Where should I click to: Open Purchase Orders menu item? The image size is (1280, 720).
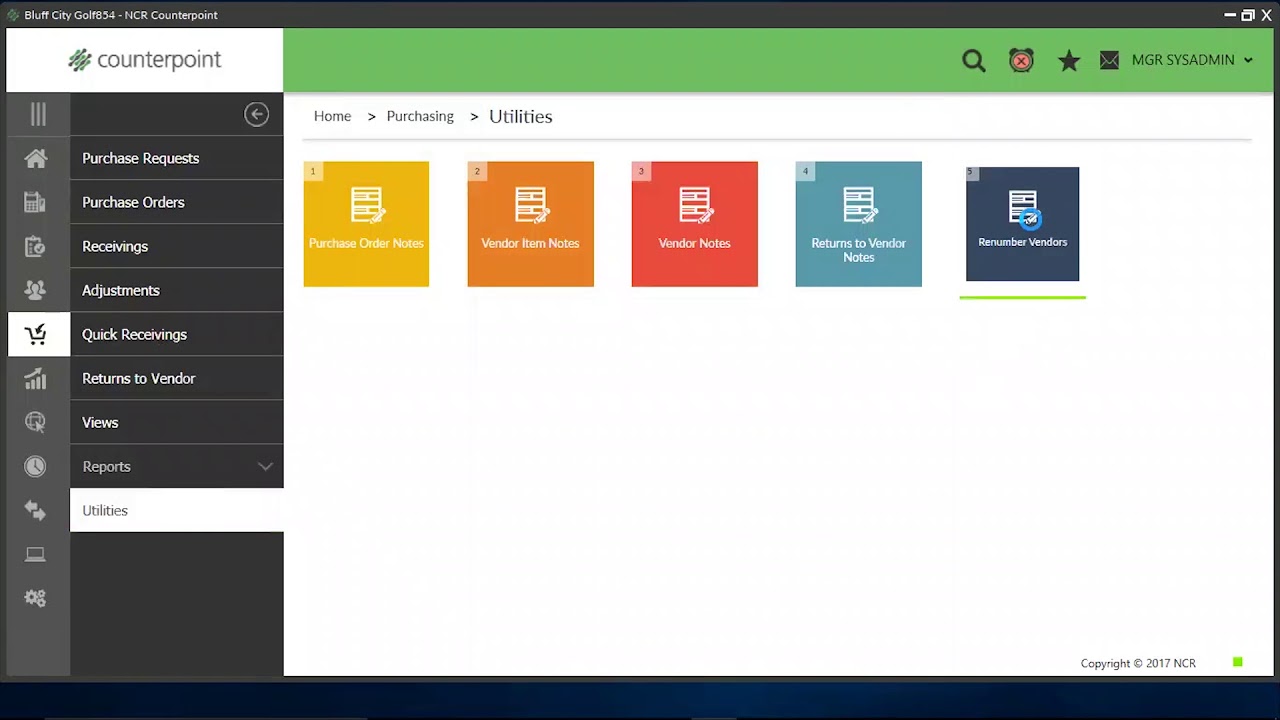pos(177,202)
